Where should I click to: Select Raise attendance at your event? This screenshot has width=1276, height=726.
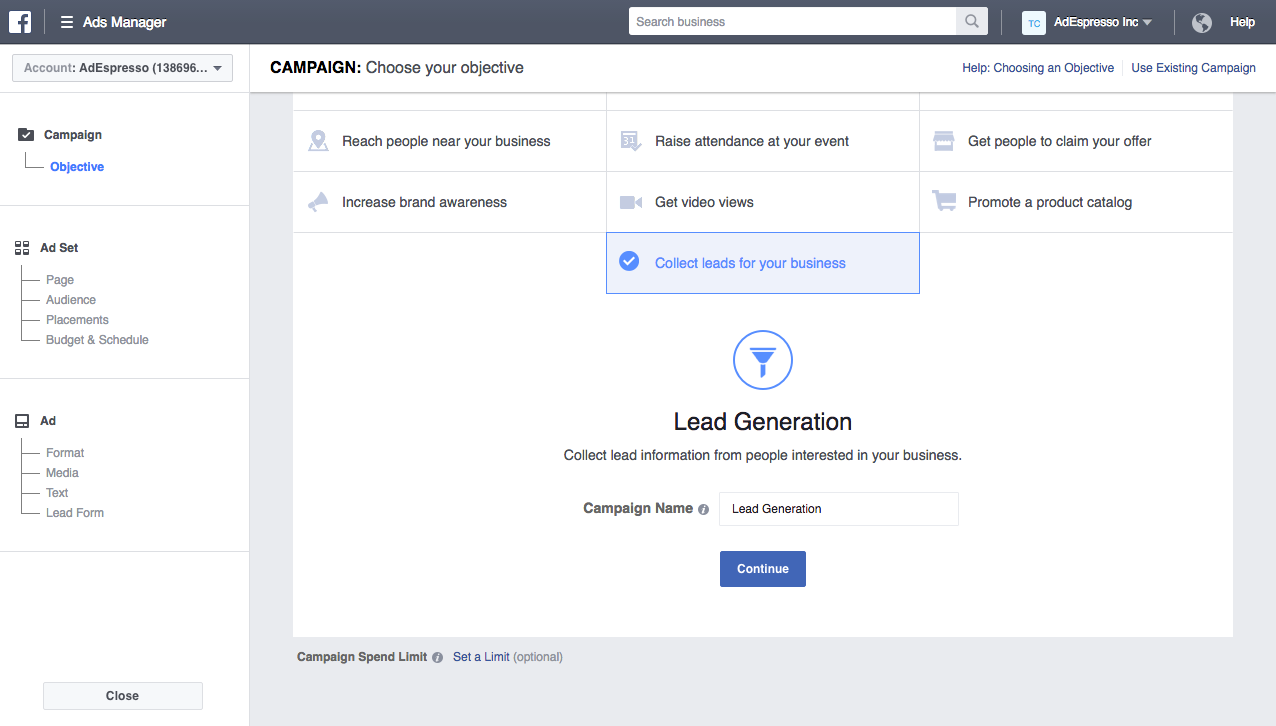click(762, 141)
